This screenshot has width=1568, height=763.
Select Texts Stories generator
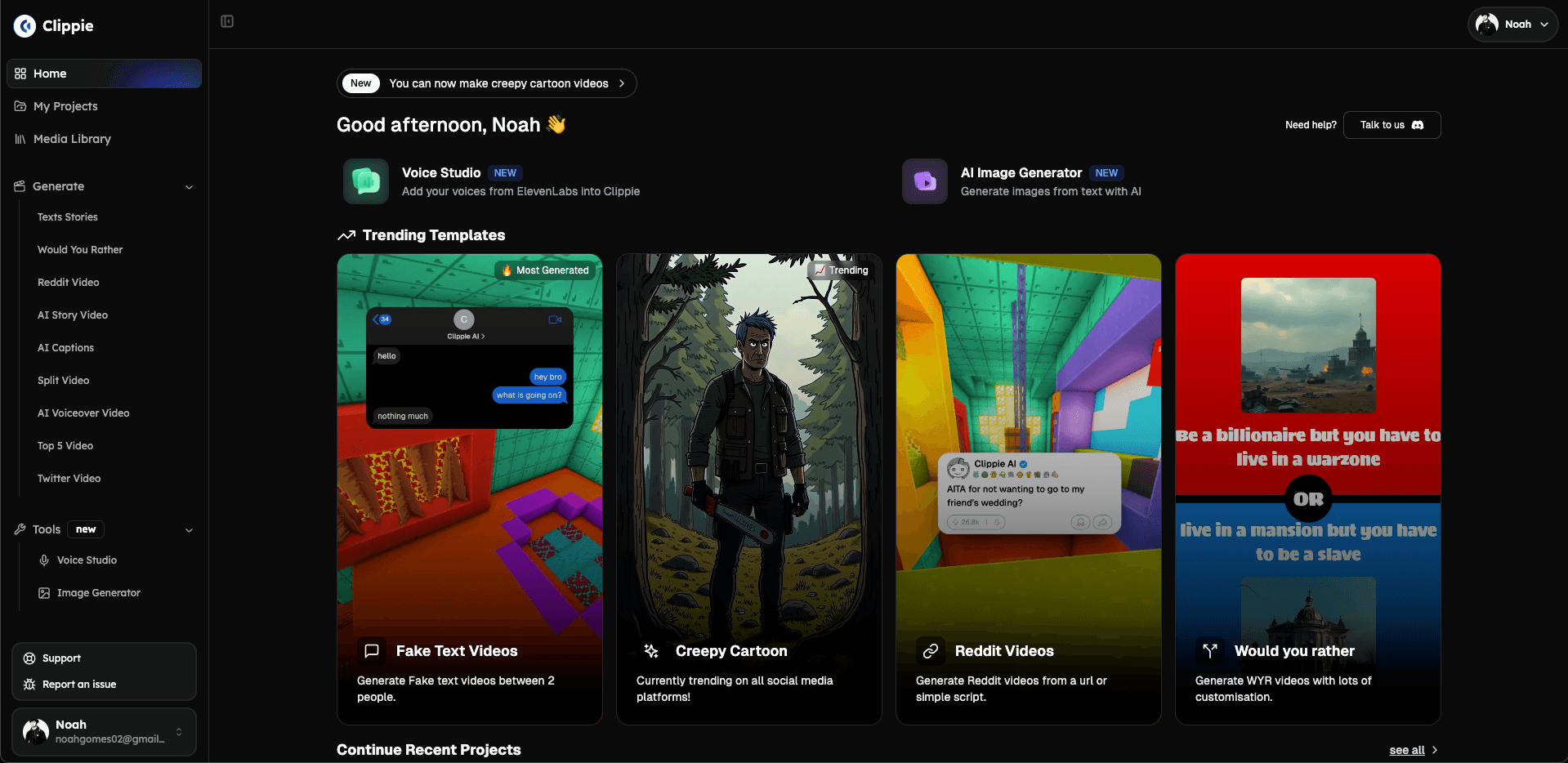pyautogui.click(x=68, y=217)
